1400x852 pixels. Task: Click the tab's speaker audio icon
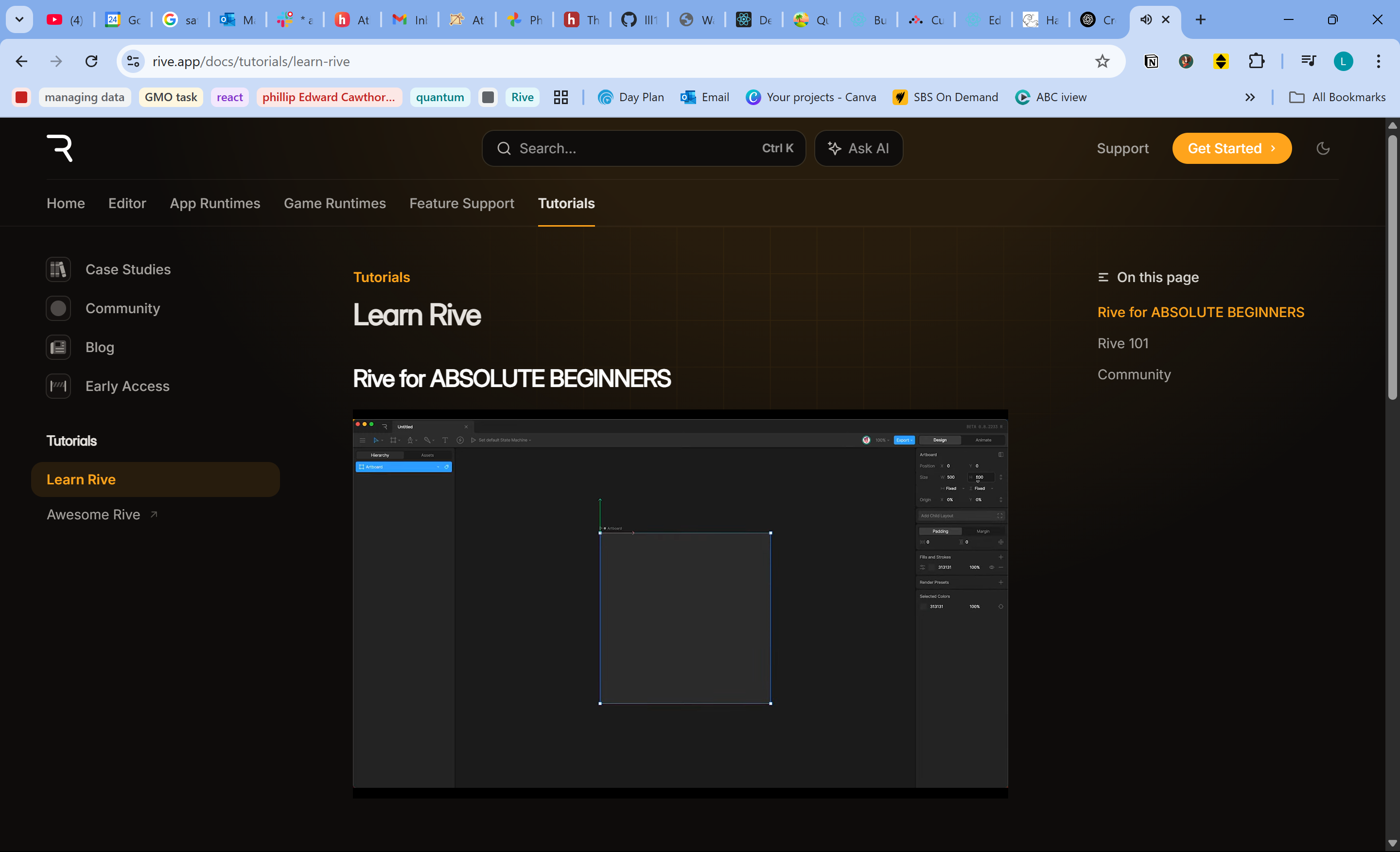[1145, 20]
